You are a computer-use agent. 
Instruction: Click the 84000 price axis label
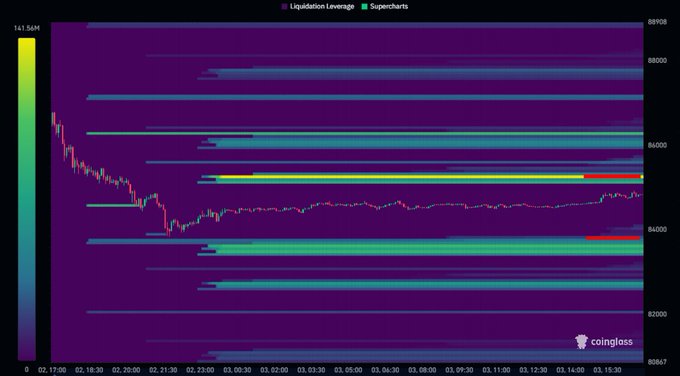[x=657, y=229]
